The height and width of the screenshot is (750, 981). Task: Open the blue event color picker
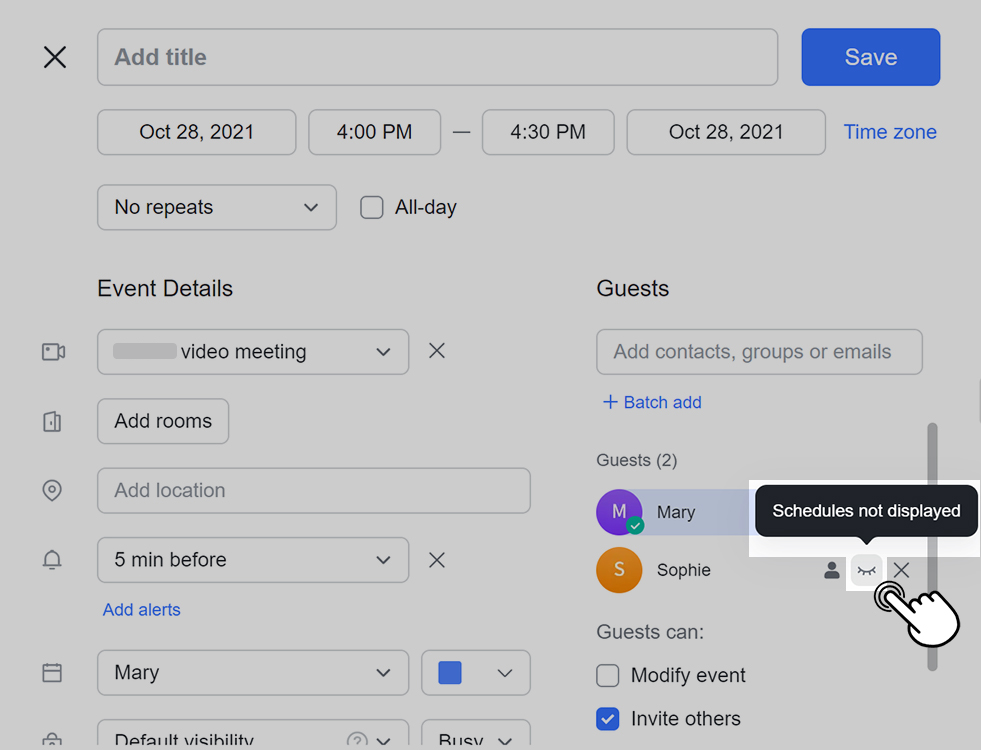pos(476,673)
